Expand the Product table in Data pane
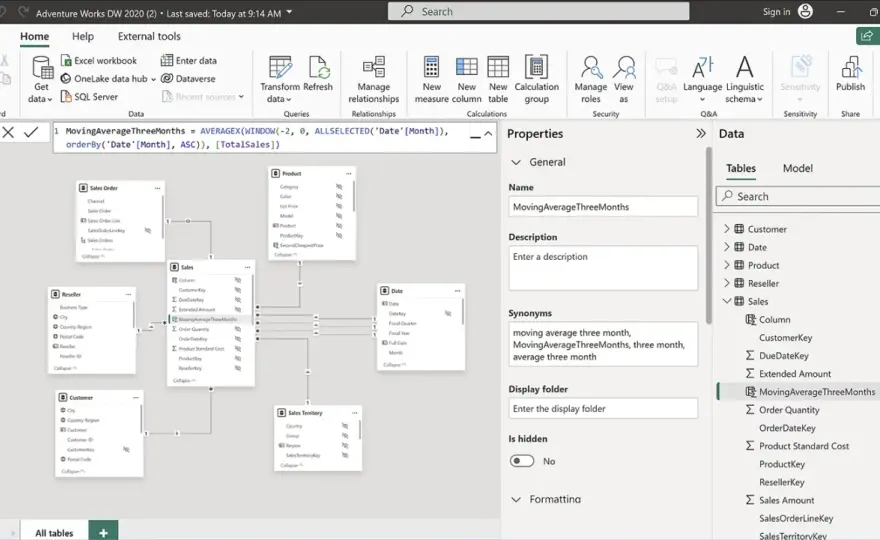Screen dimensions: 880x540 (727, 265)
